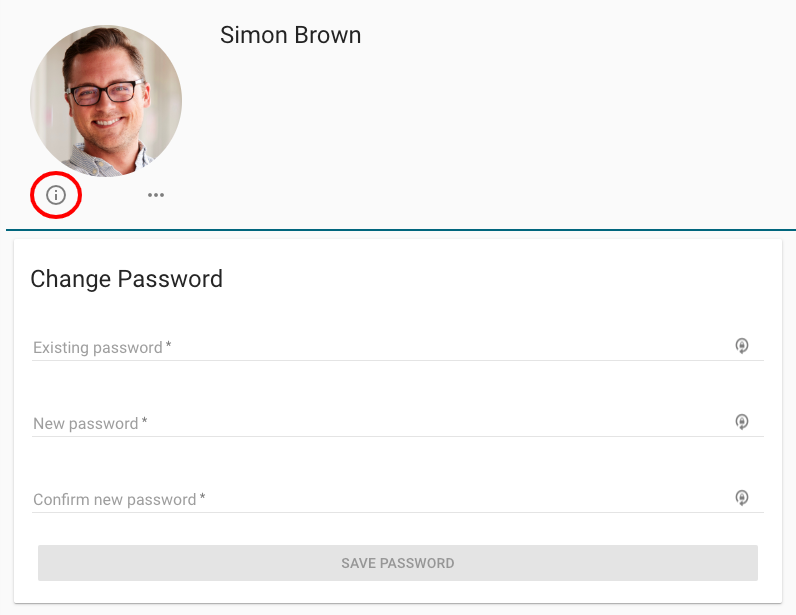This screenshot has width=796, height=615.
Task: Click the Change Password heading
Action: [x=126, y=279]
